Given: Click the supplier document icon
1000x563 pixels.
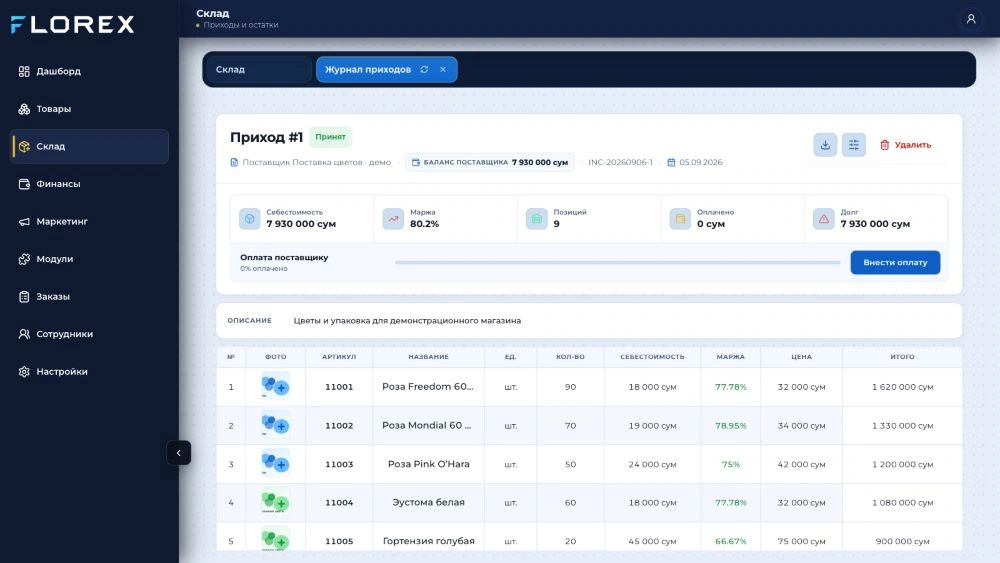Looking at the screenshot, I should [234, 163].
